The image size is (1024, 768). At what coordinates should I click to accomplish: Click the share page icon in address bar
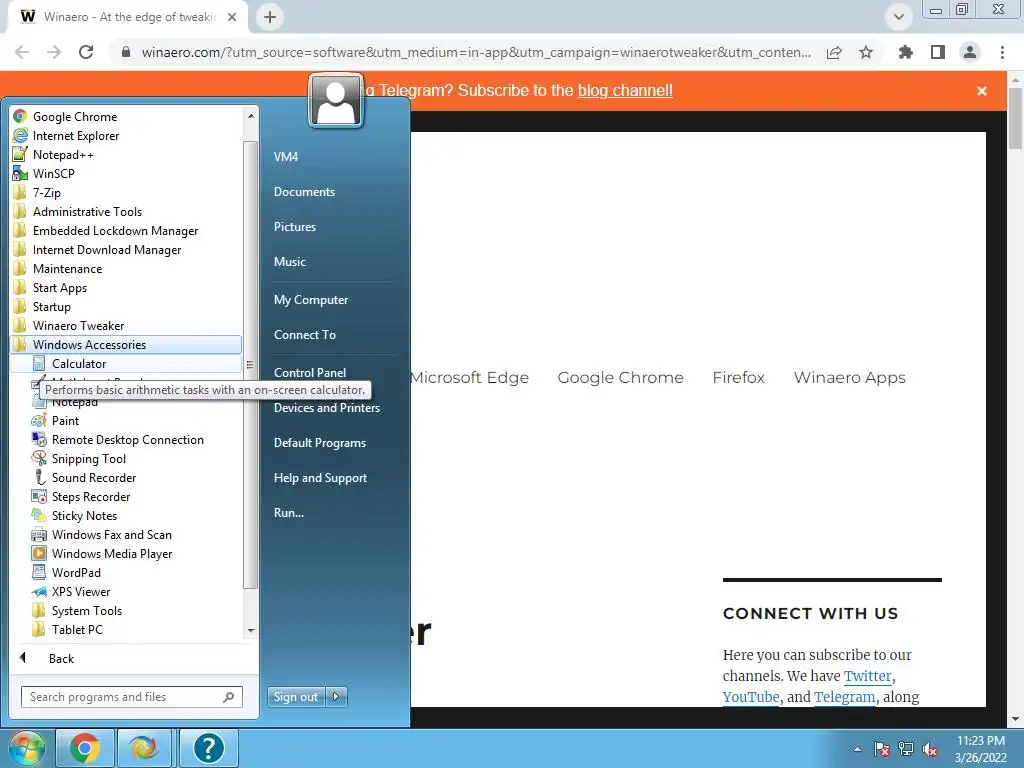834,52
